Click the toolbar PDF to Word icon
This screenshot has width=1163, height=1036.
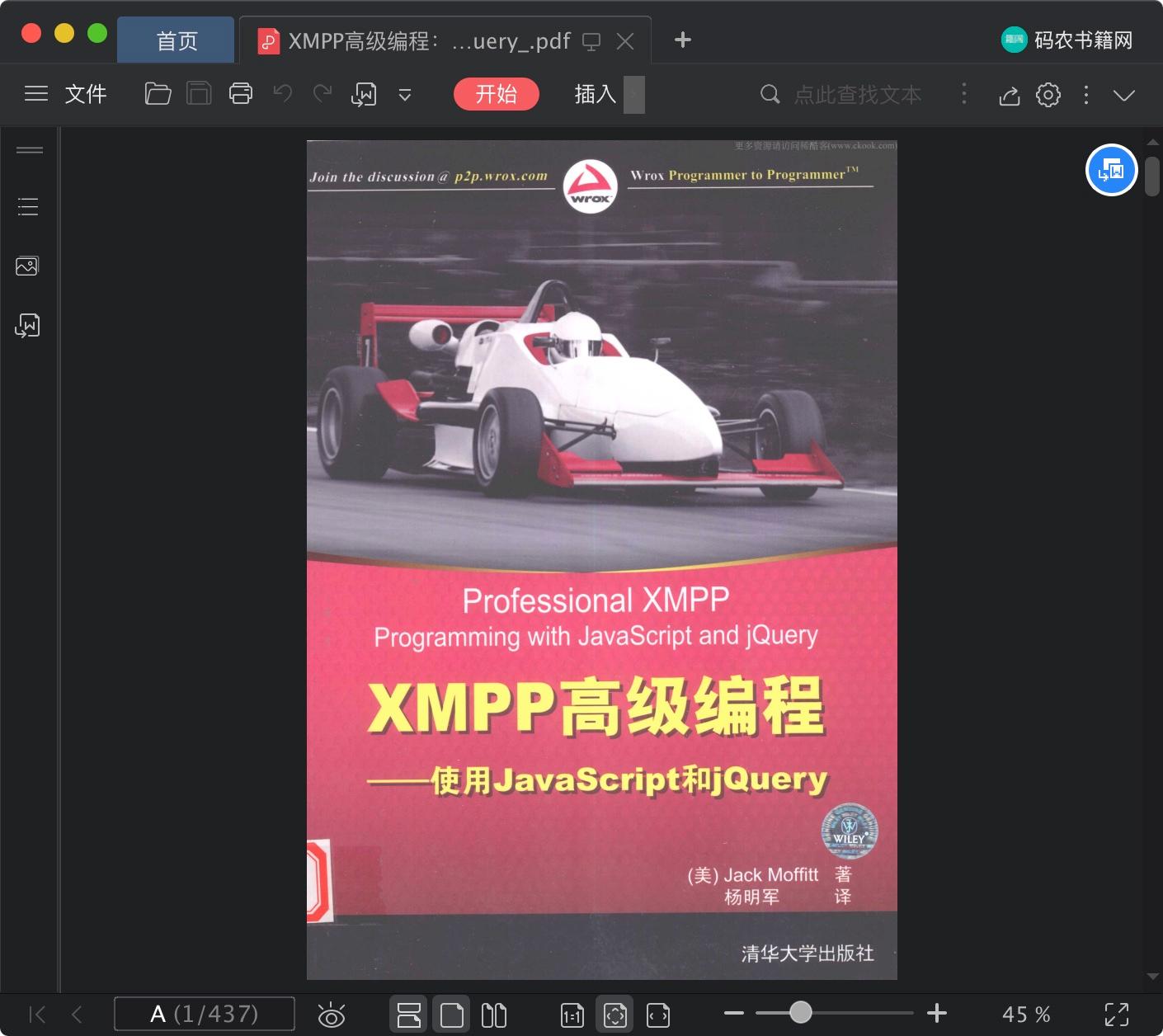[364, 95]
